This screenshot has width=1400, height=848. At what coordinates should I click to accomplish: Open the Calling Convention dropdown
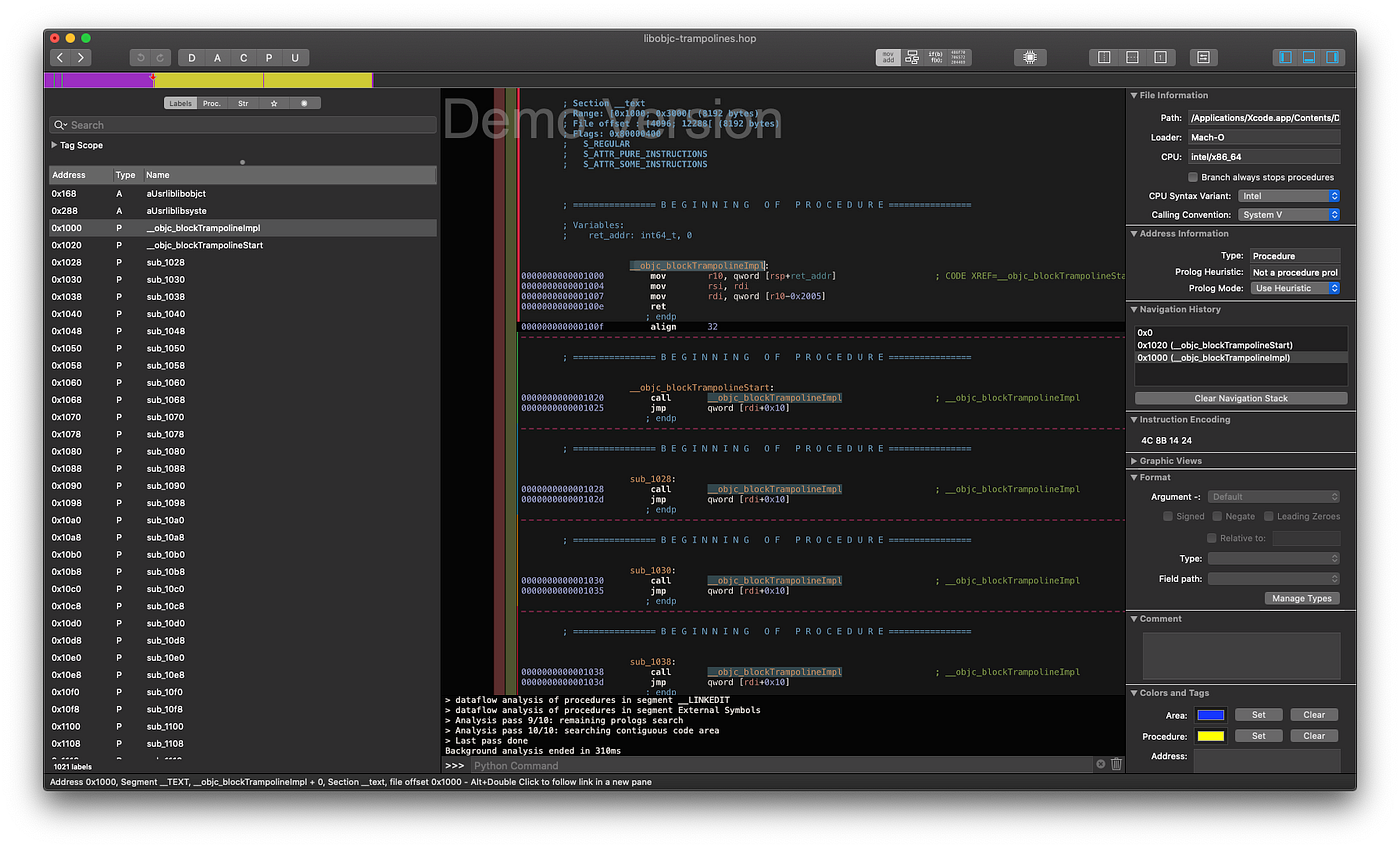point(1289,215)
